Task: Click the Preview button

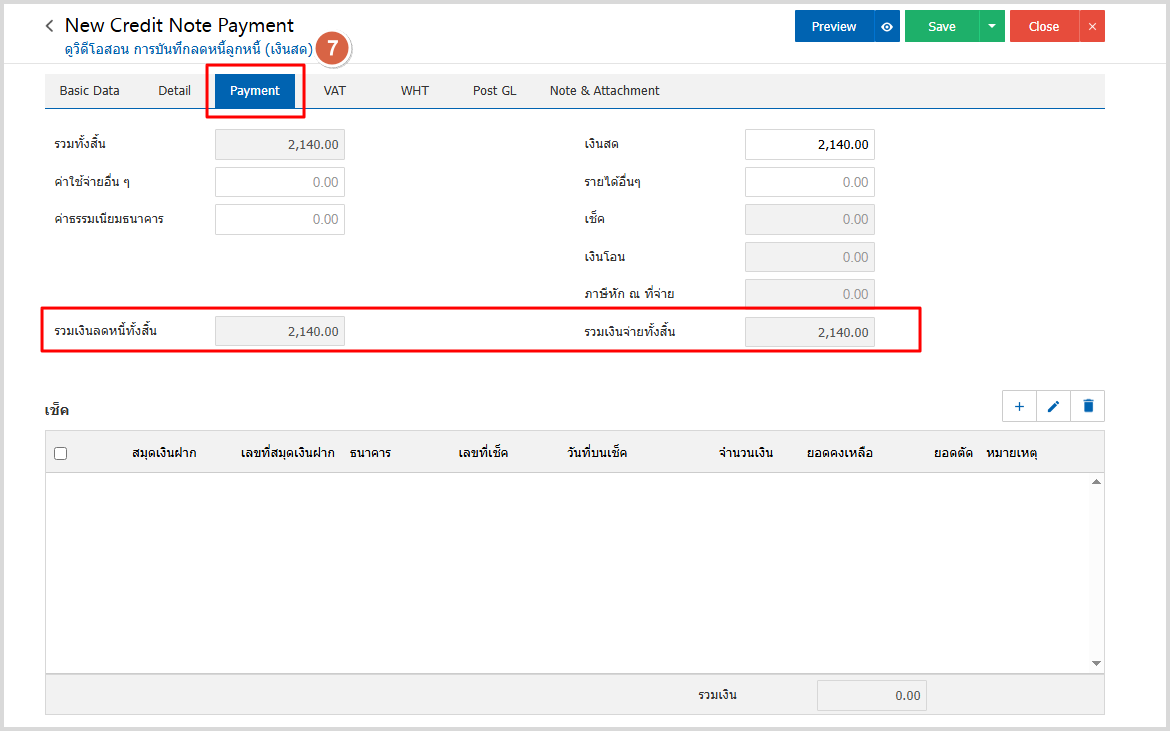Action: tap(833, 27)
